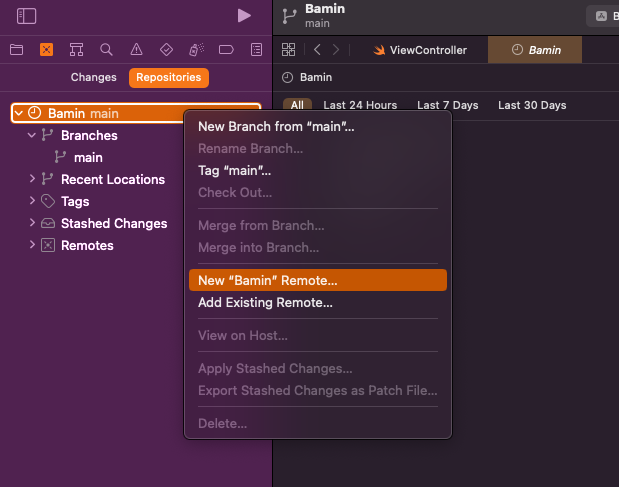
Task: Open the Report navigator list icon
Action: click(256, 50)
